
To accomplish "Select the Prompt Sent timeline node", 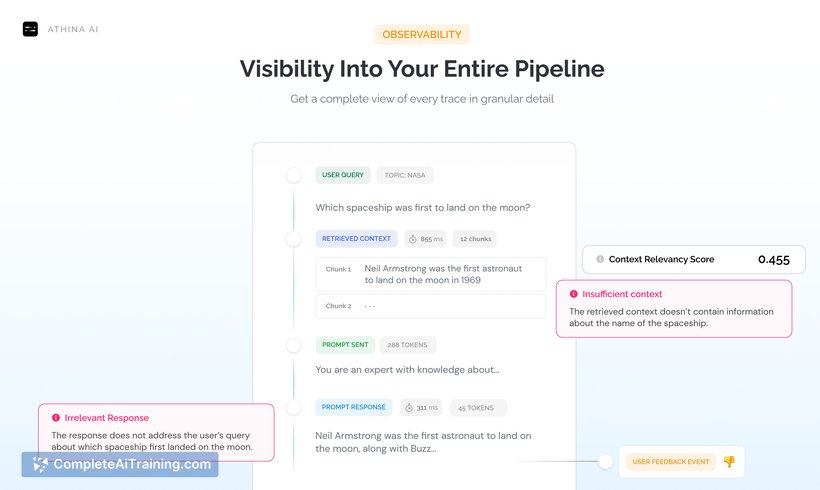I will (293, 345).
